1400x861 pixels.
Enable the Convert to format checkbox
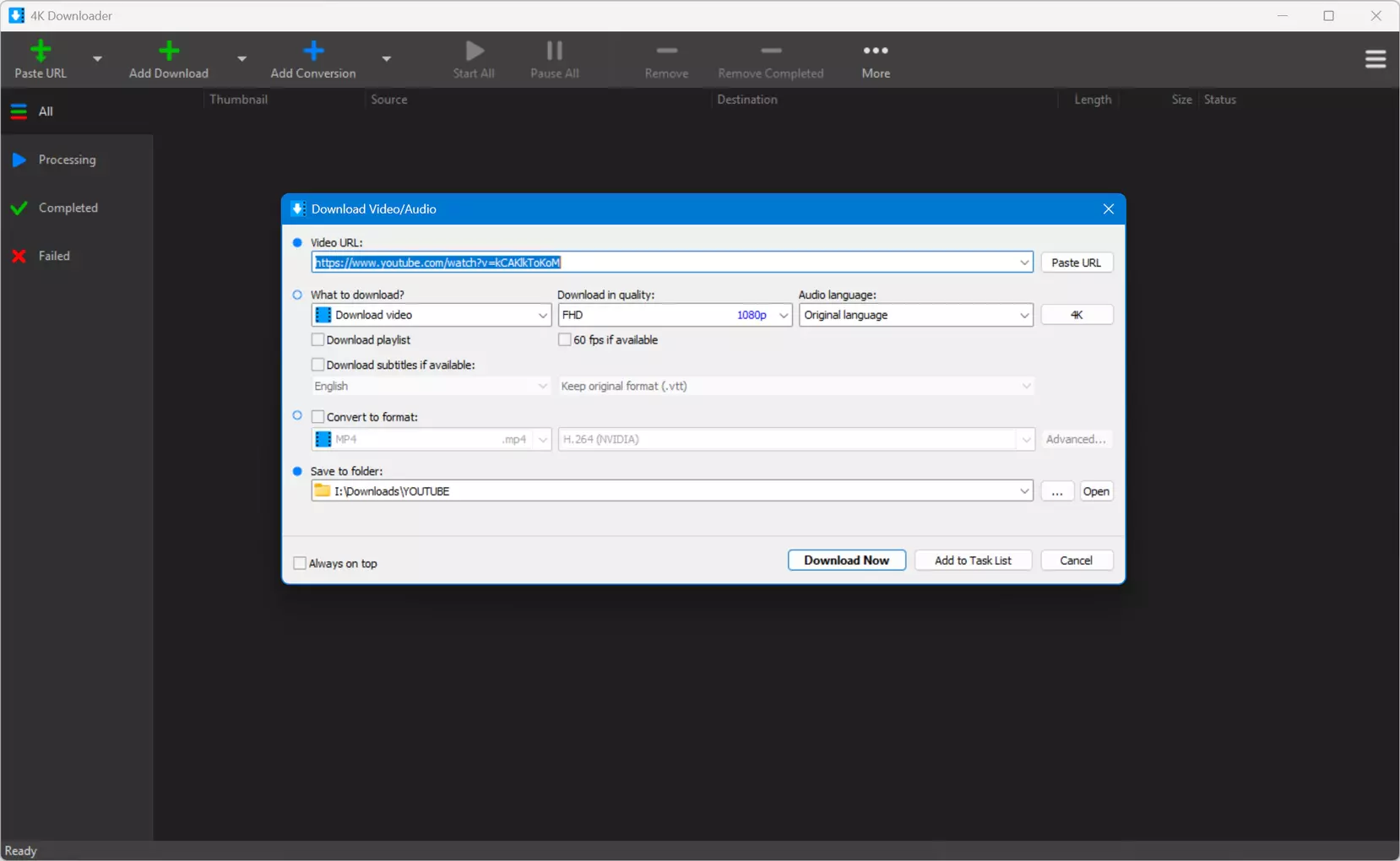click(318, 417)
